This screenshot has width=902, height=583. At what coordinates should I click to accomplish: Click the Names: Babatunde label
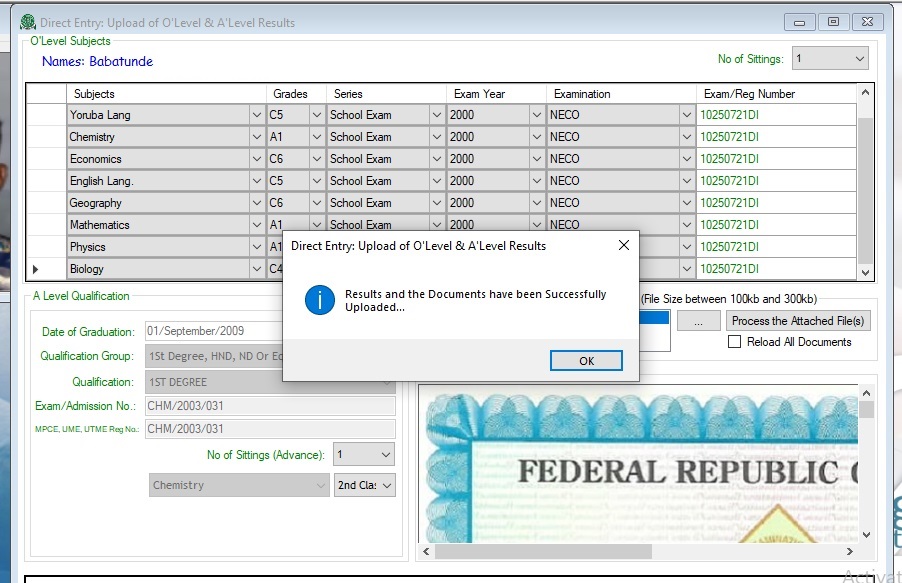point(97,62)
